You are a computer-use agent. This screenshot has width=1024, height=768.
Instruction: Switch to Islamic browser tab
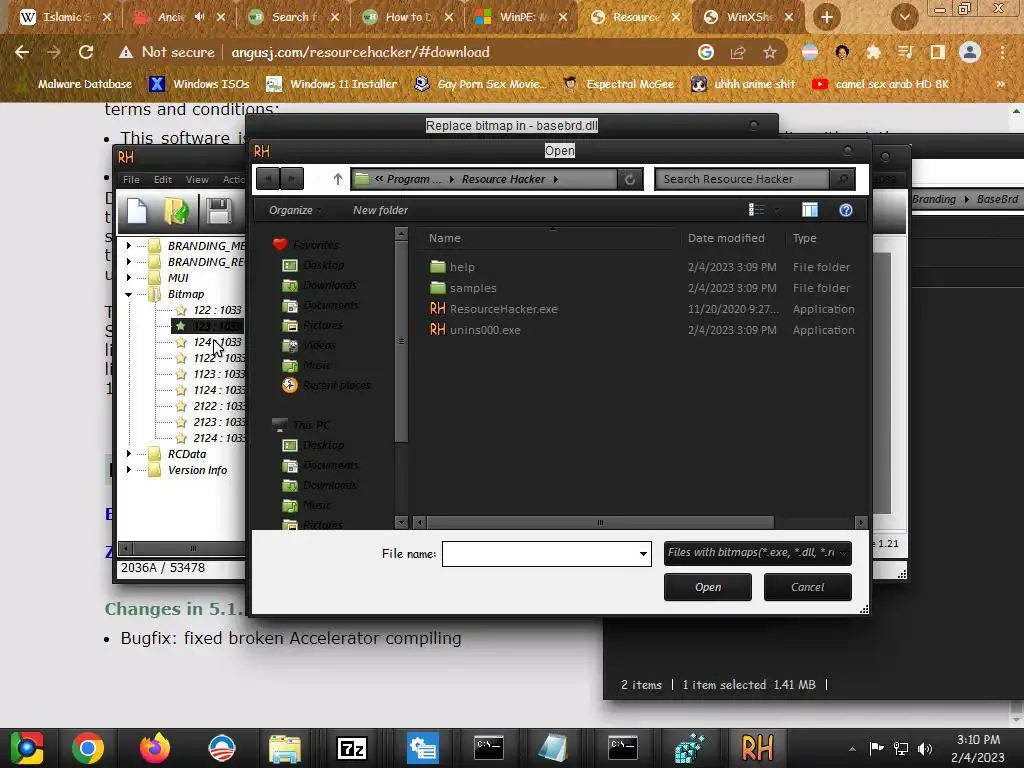click(x=64, y=17)
